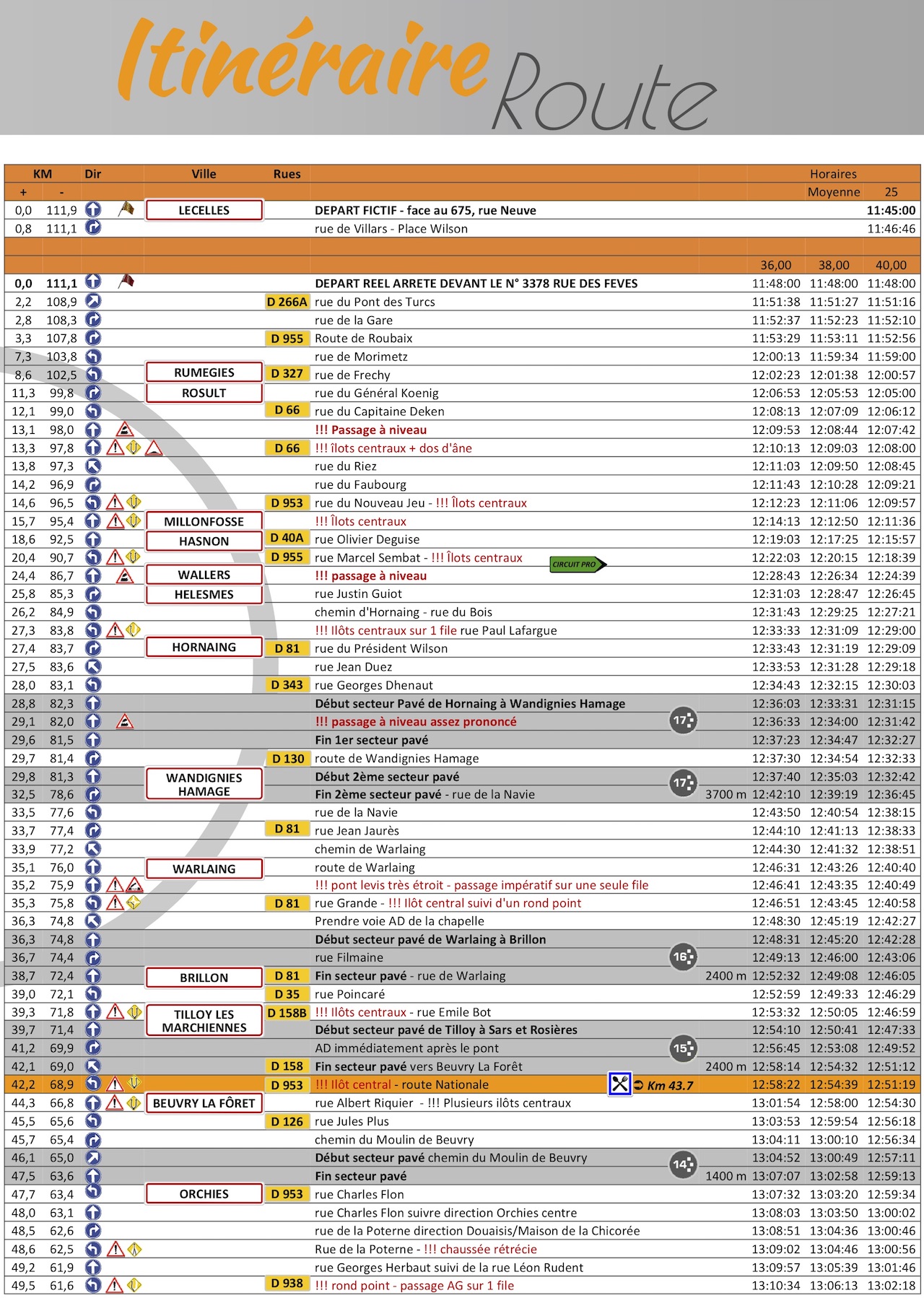The image size is (924, 1298).
Task: Select the LECELLES town box
Action: pyautogui.click(x=204, y=210)
